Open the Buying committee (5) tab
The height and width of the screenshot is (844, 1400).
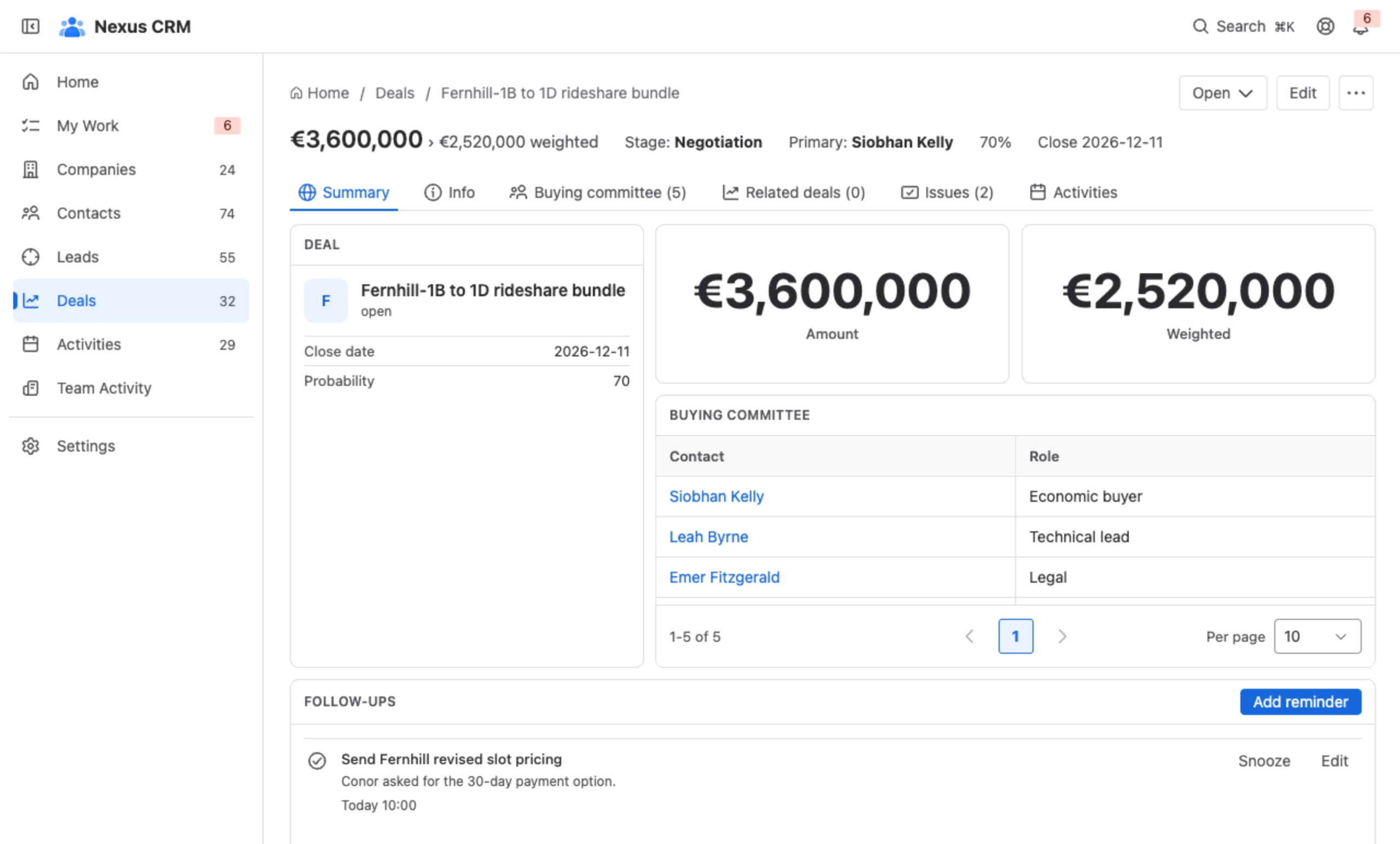[x=598, y=192]
